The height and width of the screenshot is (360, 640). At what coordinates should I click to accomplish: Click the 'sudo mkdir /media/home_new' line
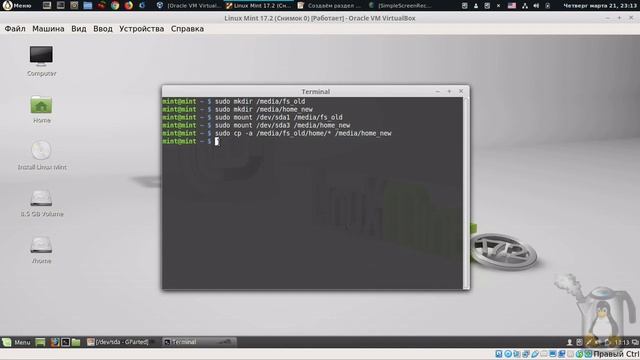(264, 109)
